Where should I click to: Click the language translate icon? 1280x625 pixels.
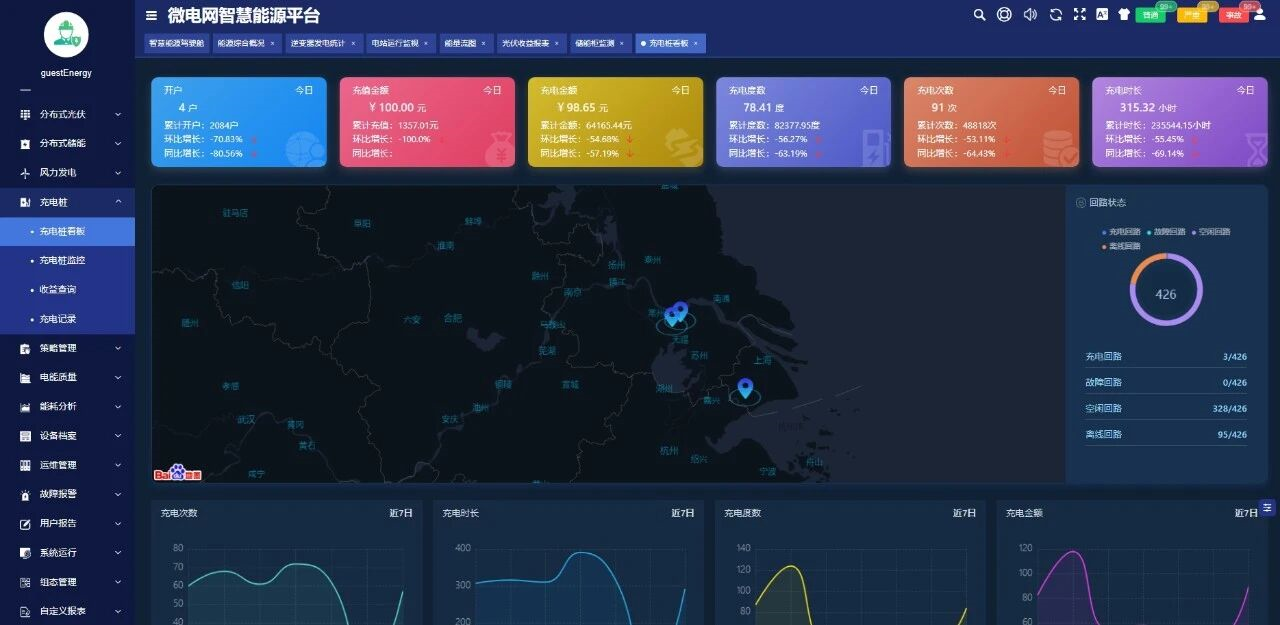tap(1102, 15)
